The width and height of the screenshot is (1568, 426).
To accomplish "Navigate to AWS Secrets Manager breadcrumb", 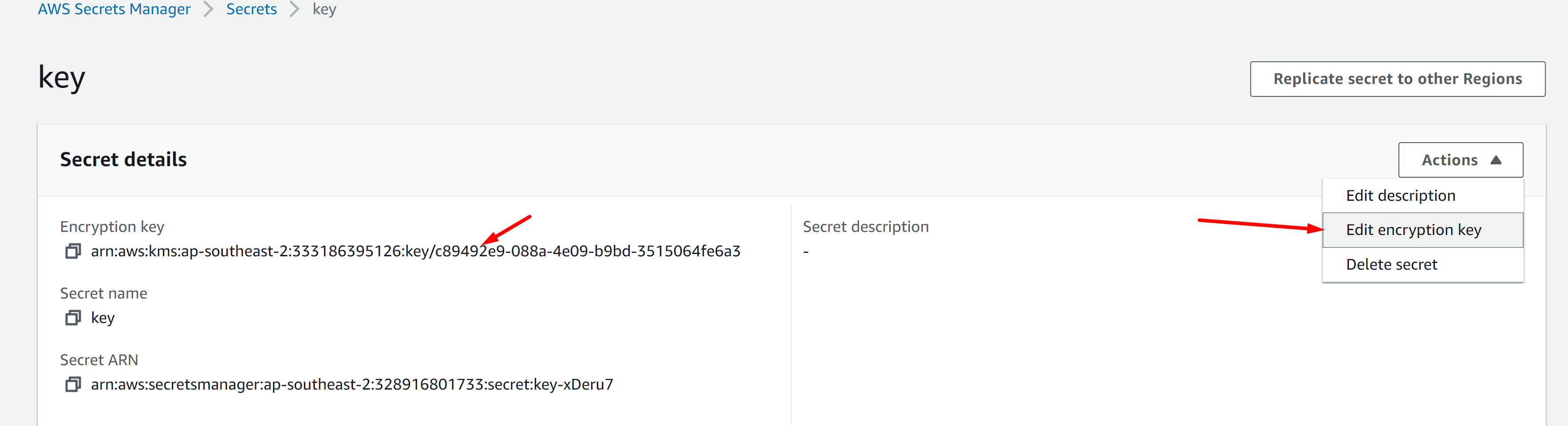I will 114,8.
